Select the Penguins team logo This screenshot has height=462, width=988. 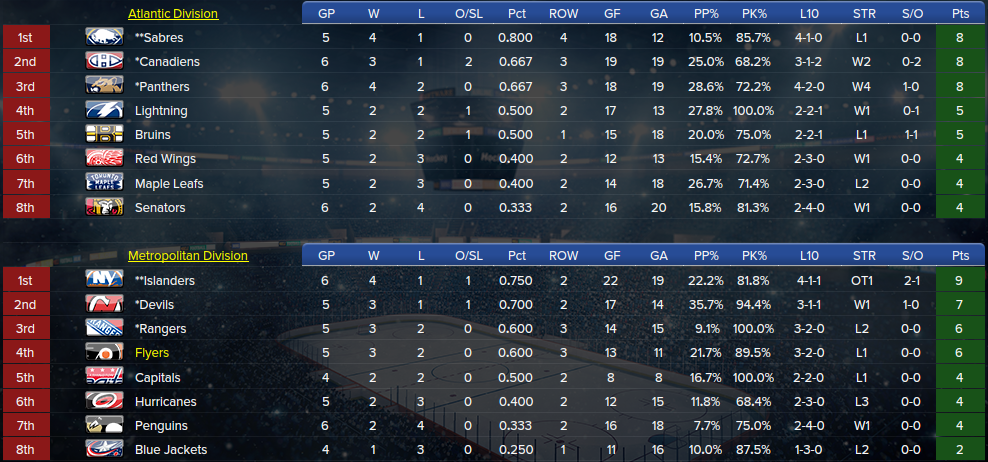pyautogui.click(x=104, y=425)
